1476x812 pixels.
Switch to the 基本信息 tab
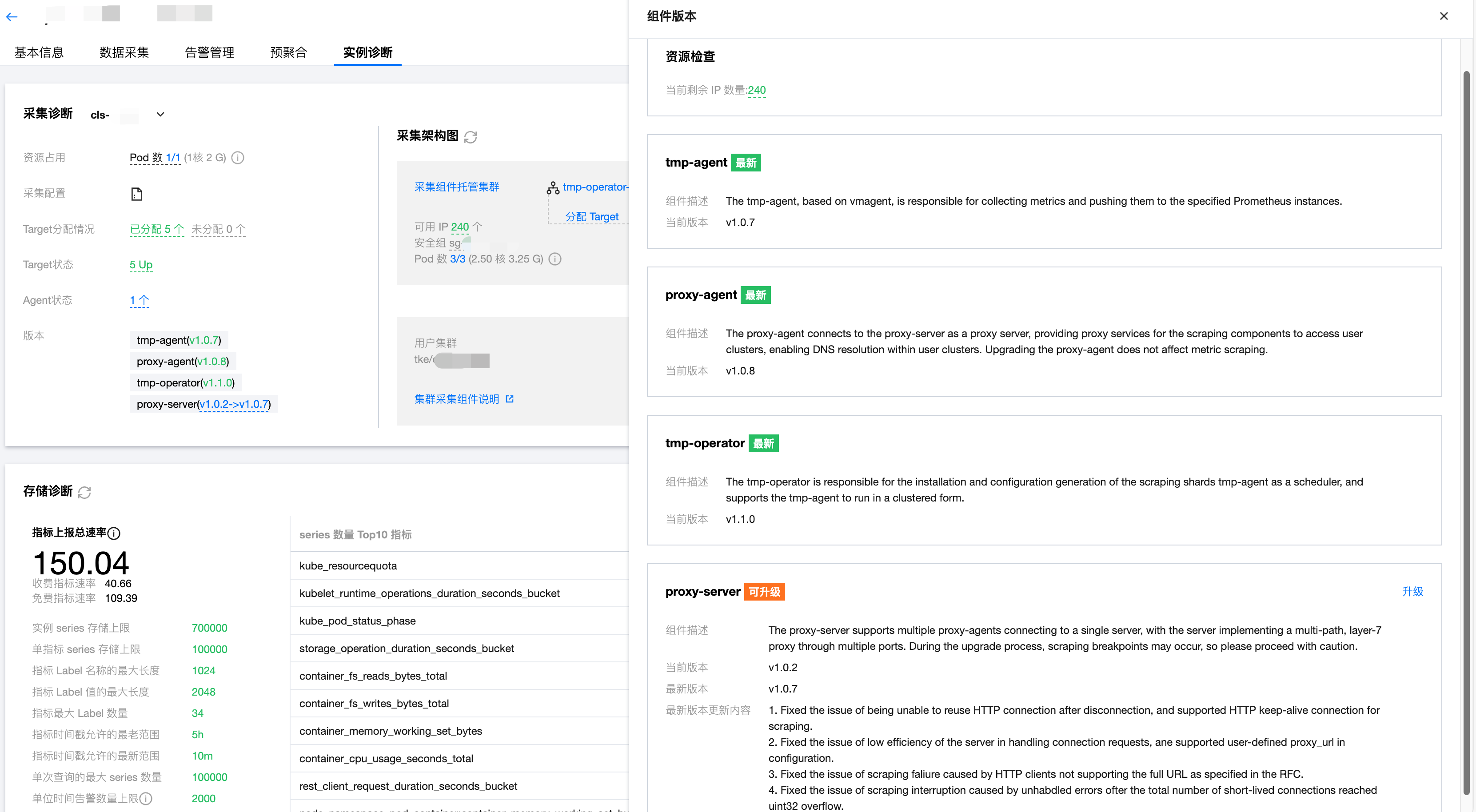pyautogui.click(x=39, y=52)
